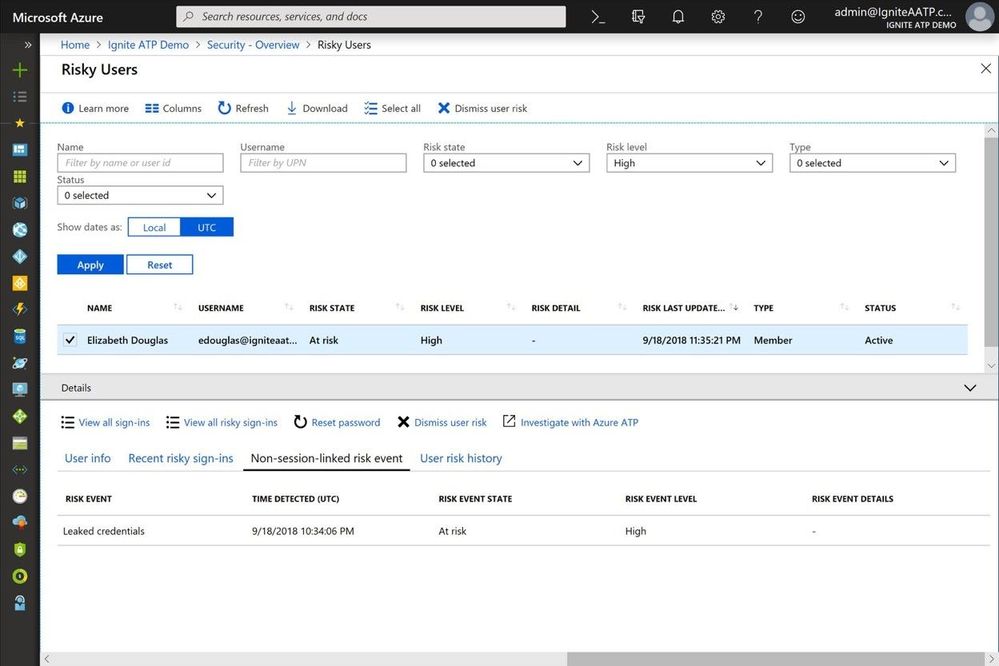Expand the Risk state dropdown

(506, 163)
